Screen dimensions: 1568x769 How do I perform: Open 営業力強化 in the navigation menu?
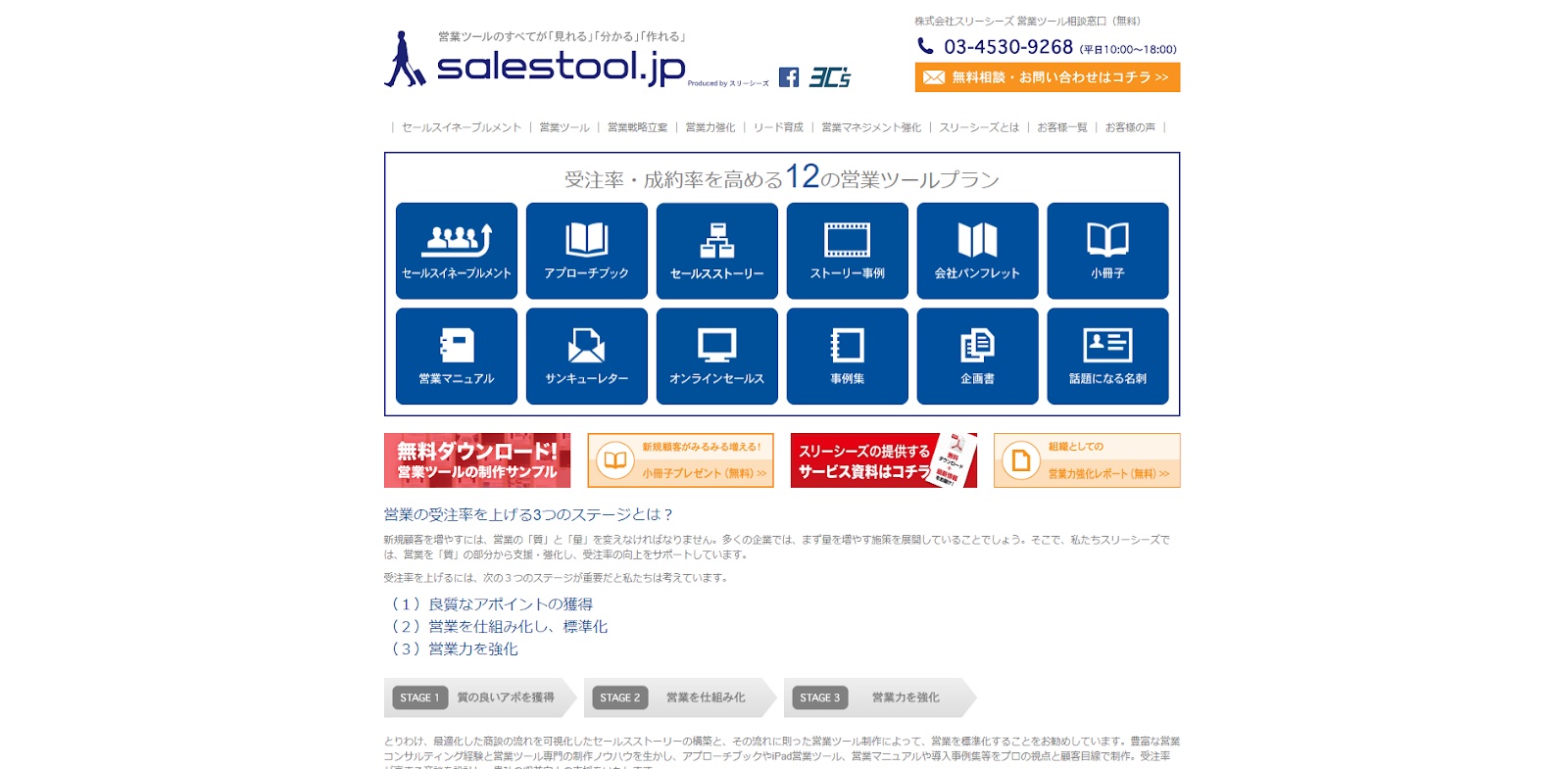coord(710,127)
